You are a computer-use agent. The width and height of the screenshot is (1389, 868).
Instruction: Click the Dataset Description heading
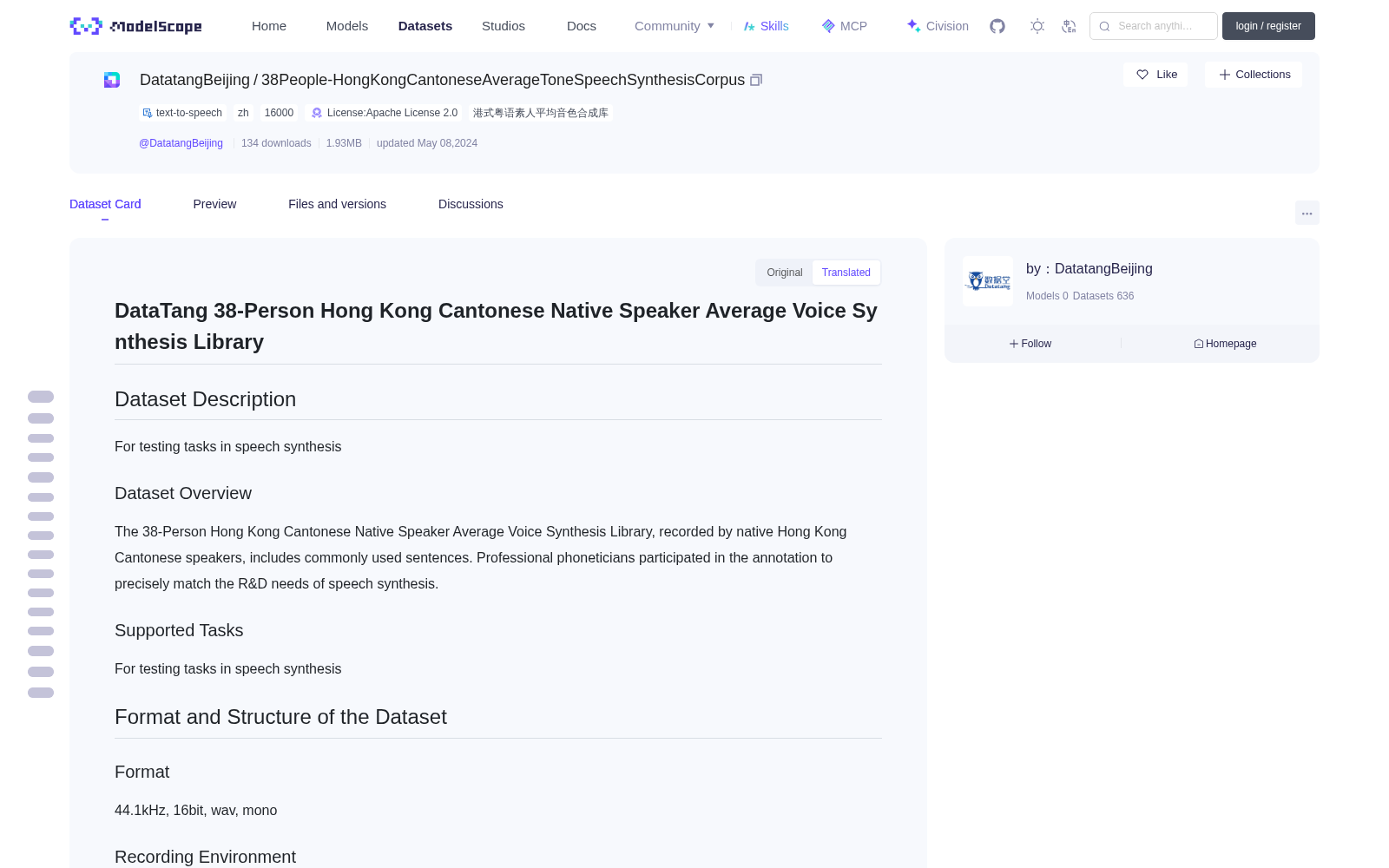point(205,399)
